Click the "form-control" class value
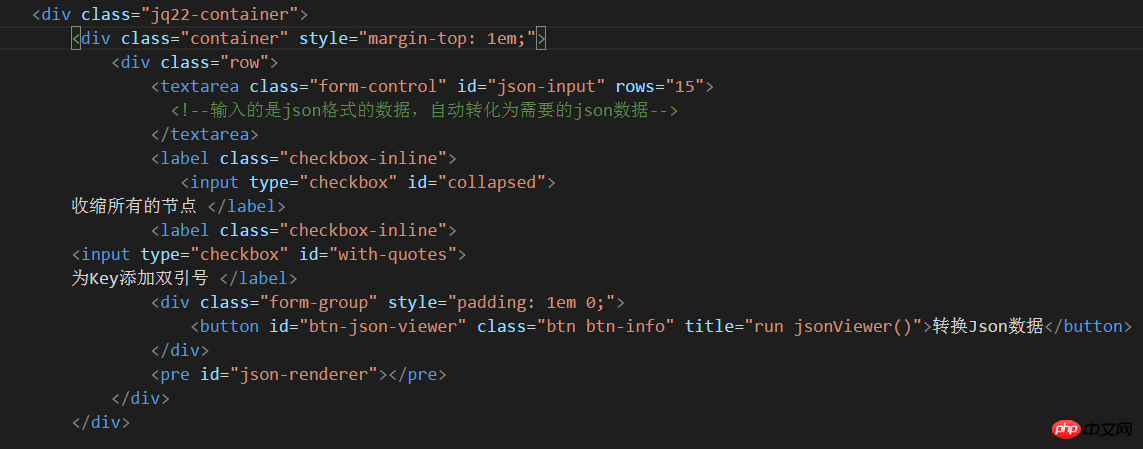This screenshot has height=449, width=1143. pos(378,86)
